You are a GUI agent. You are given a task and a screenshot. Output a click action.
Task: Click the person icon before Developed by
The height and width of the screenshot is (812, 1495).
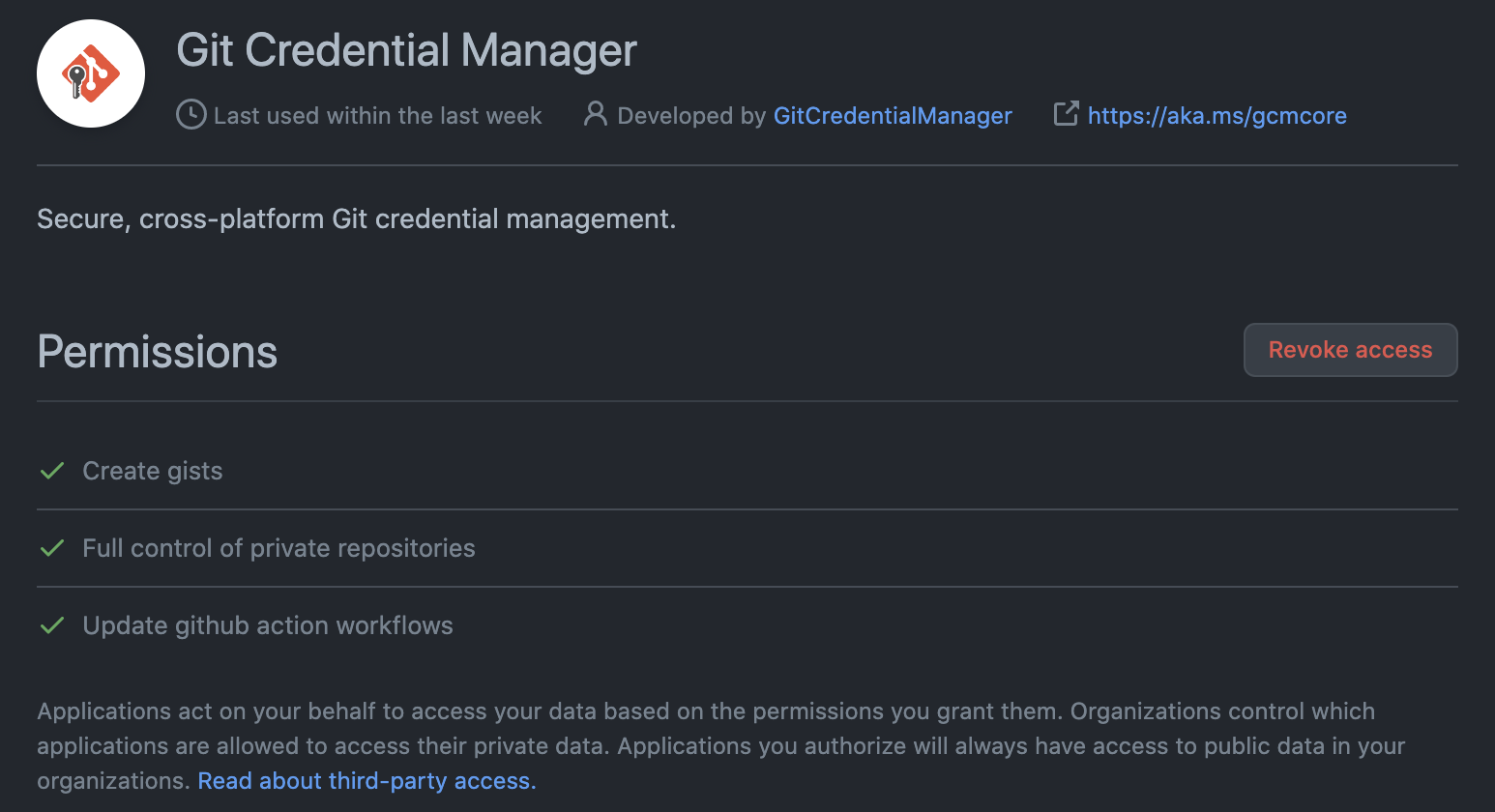coord(596,114)
